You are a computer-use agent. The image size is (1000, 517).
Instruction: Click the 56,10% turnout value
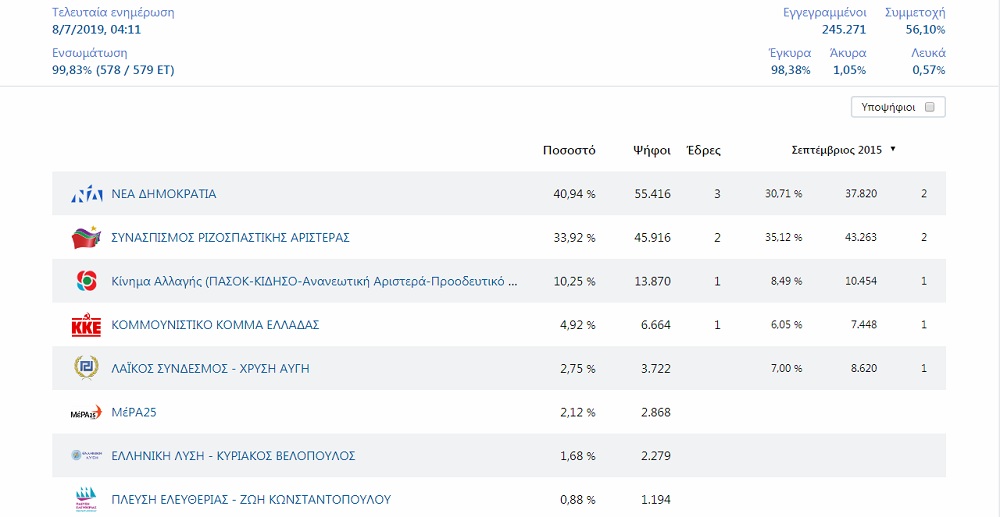pos(925,29)
